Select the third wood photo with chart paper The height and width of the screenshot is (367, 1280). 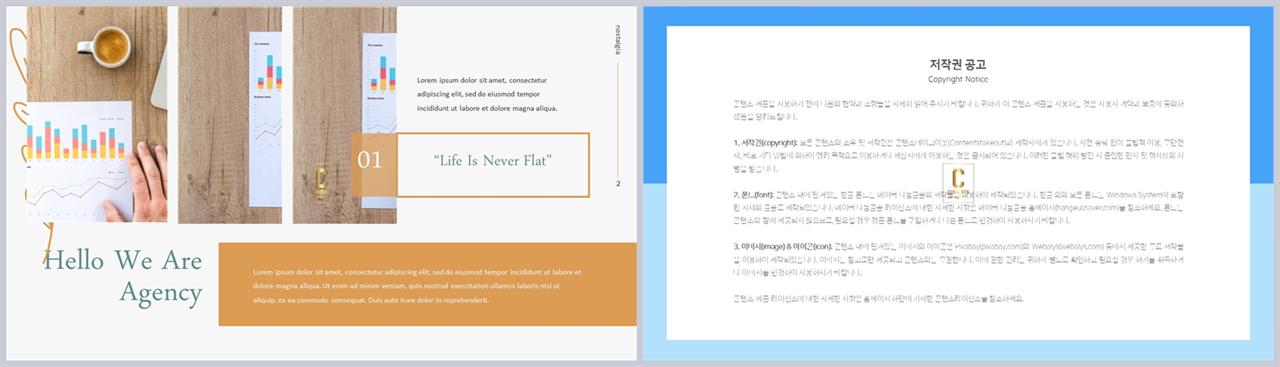(344, 115)
